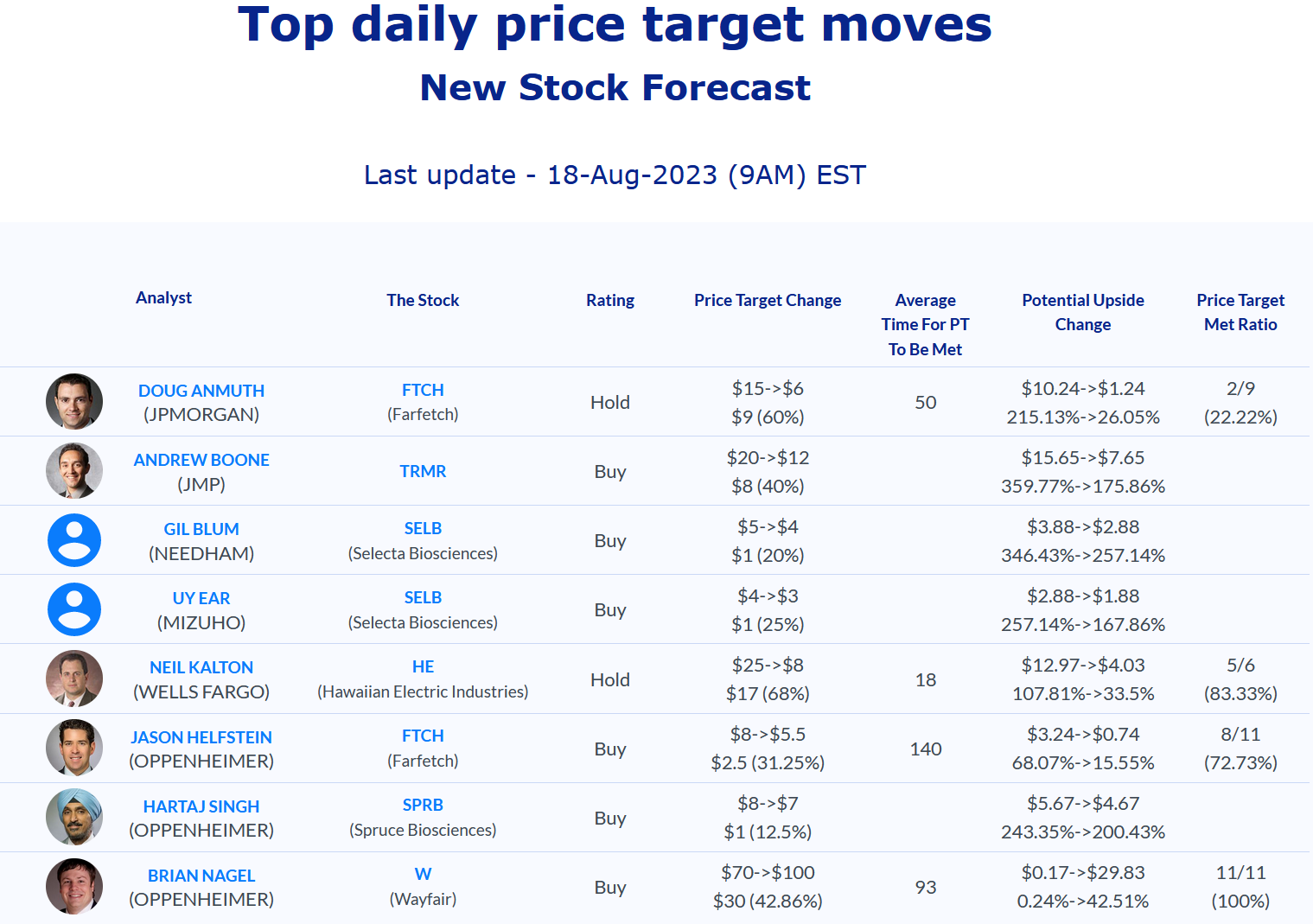Open the HE stock ticker link

point(423,666)
